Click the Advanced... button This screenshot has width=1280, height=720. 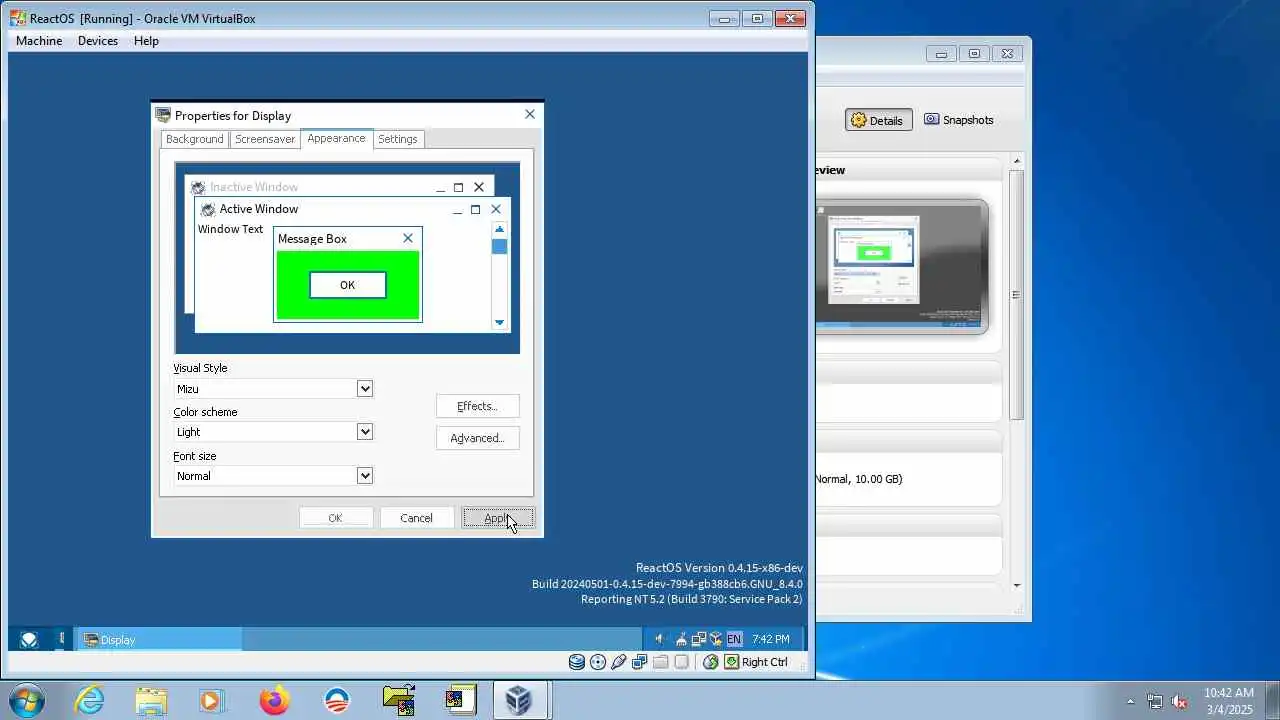point(477,438)
